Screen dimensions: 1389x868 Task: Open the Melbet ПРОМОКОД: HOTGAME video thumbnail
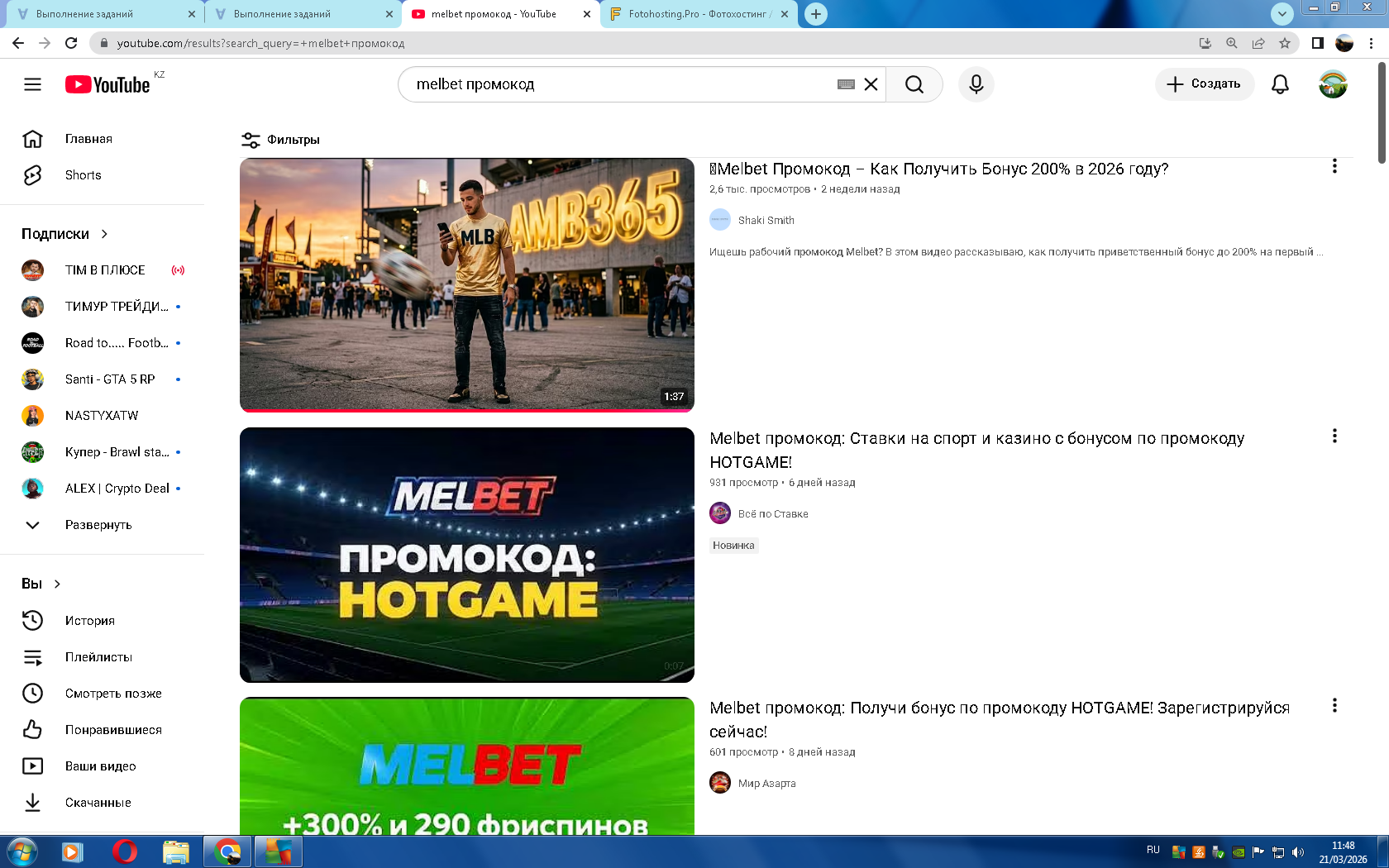tap(467, 555)
